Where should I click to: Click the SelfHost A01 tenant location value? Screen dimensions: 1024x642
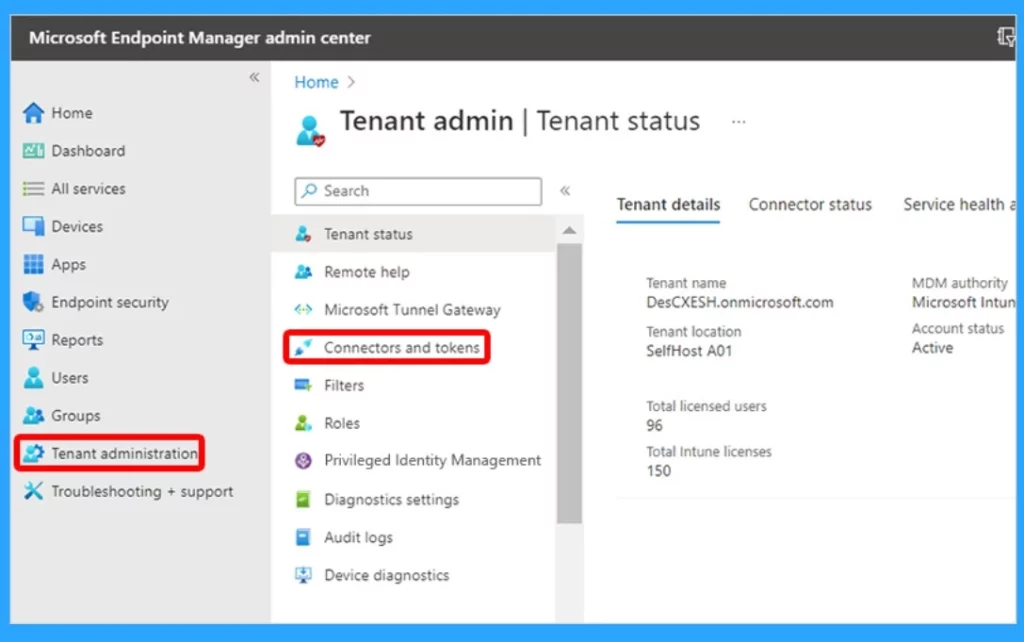point(689,351)
